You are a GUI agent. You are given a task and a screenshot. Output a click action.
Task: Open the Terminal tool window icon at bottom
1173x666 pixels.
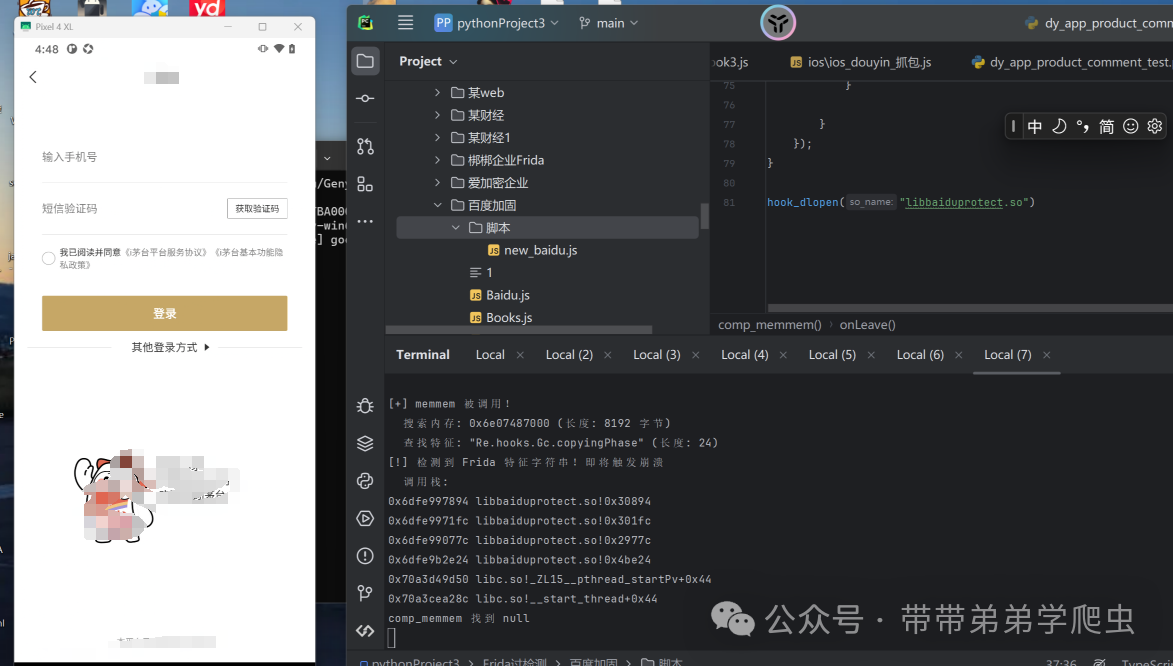coord(365,631)
